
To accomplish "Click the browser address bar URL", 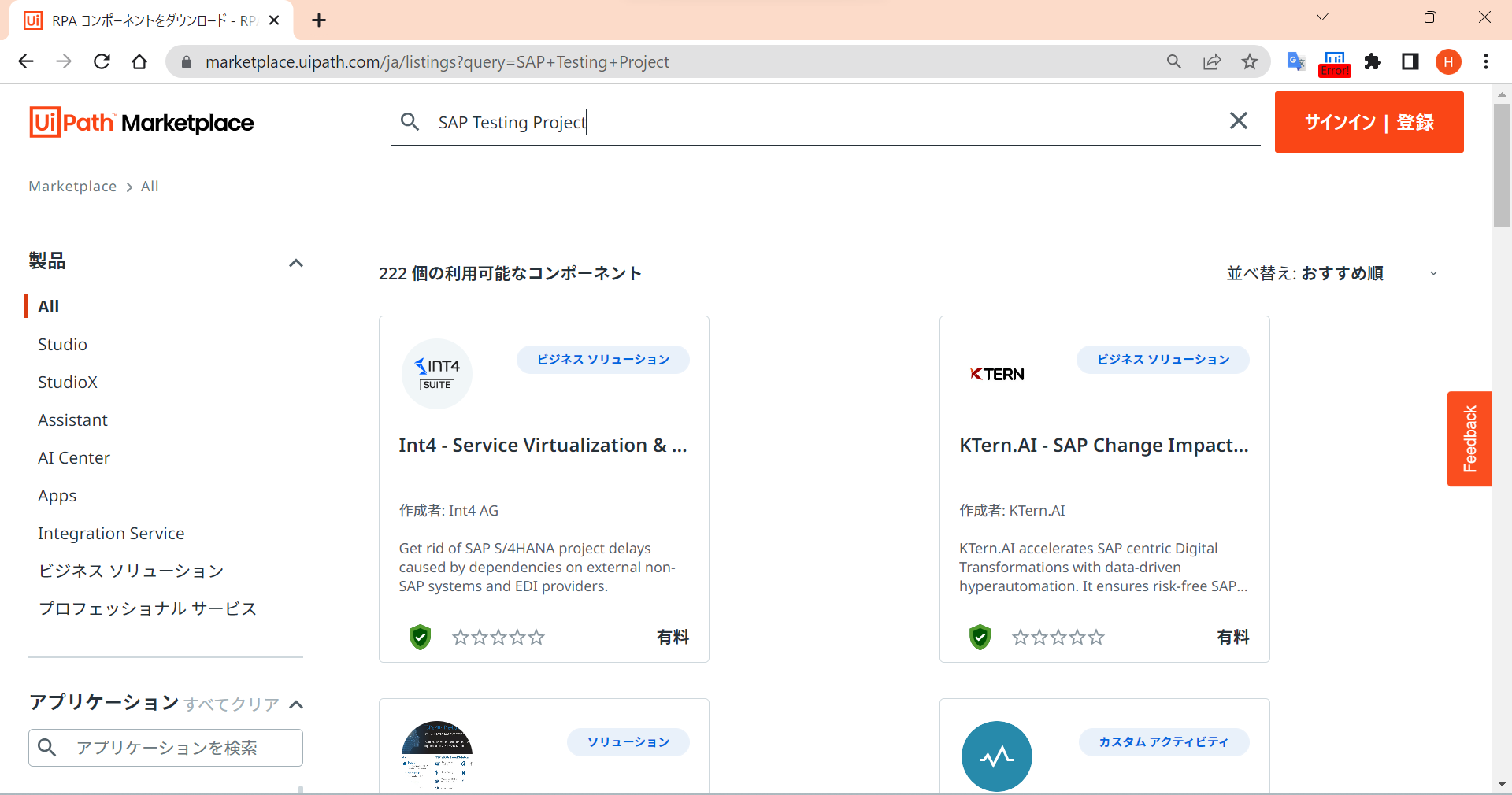I will [x=437, y=62].
